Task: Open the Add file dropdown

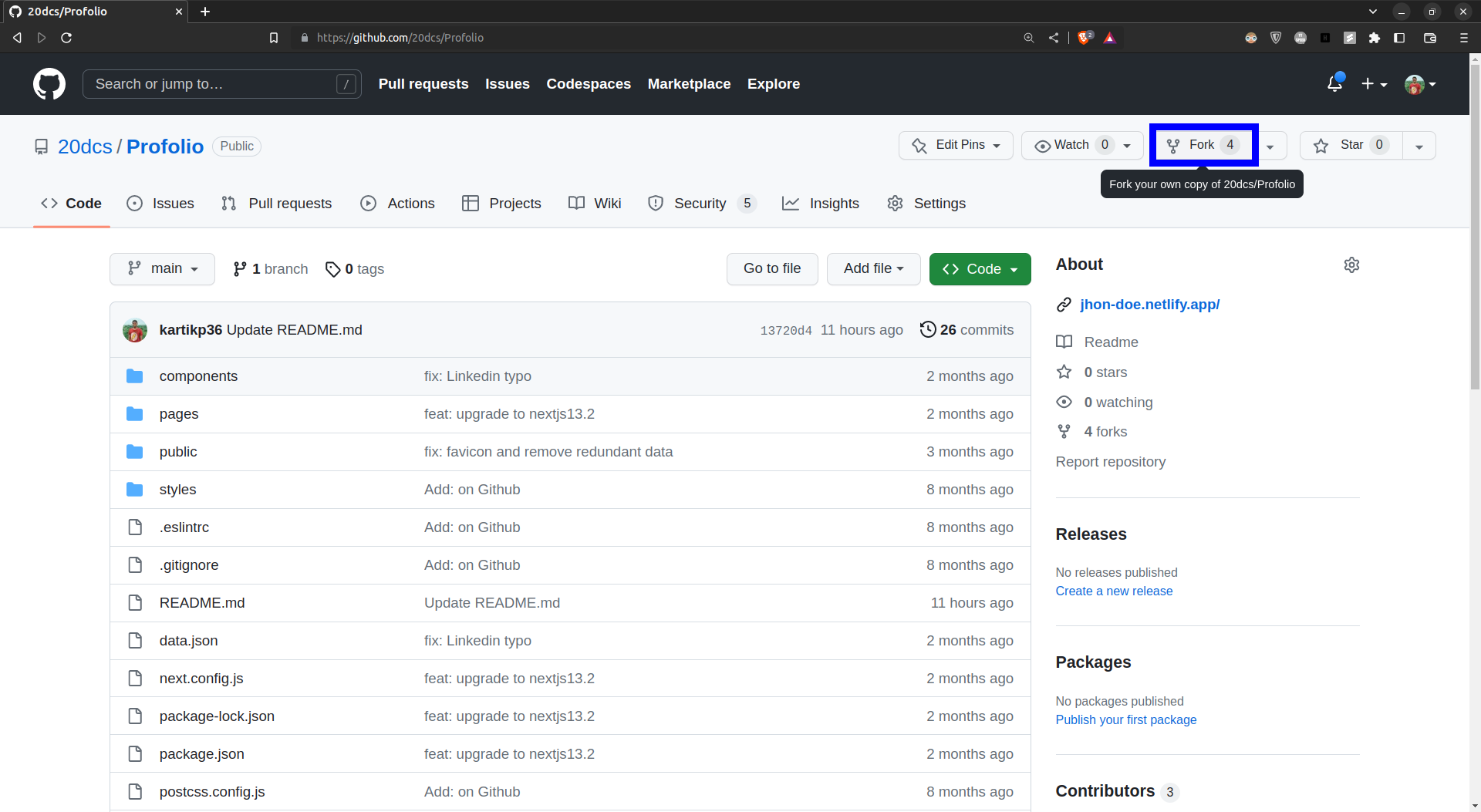Action: coord(873,268)
